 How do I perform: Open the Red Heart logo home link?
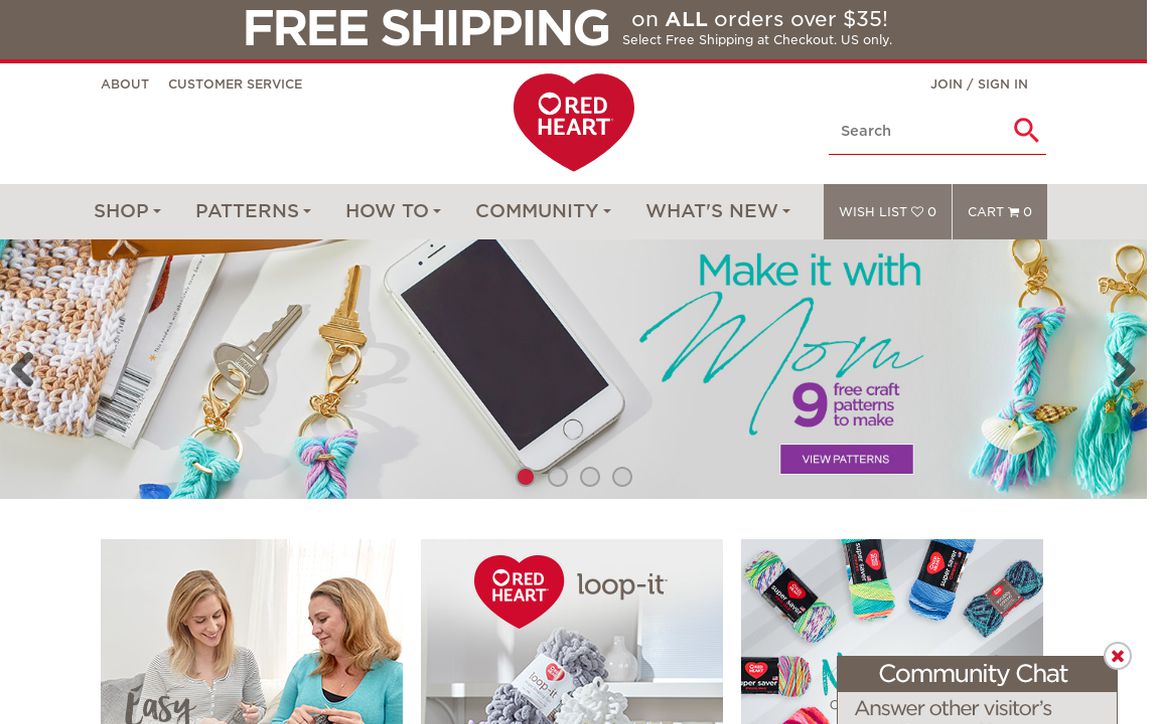click(573, 122)
